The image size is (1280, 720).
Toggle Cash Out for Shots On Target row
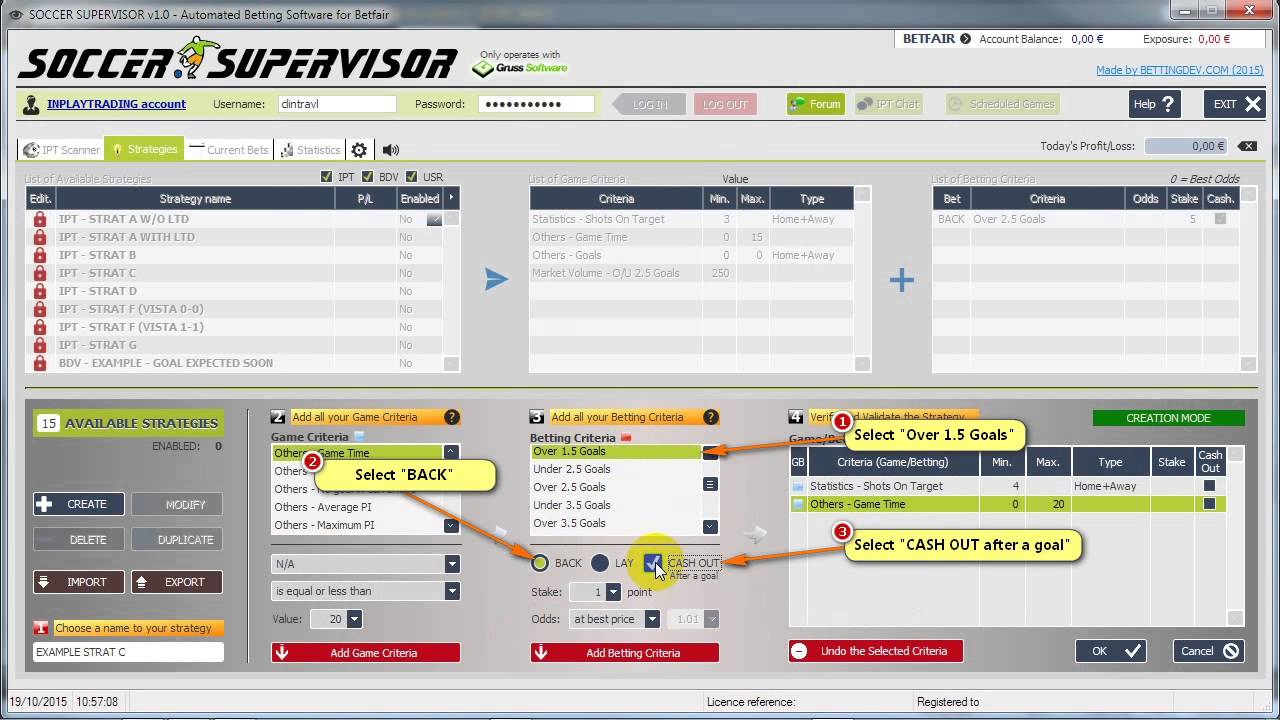point(1209,486)
